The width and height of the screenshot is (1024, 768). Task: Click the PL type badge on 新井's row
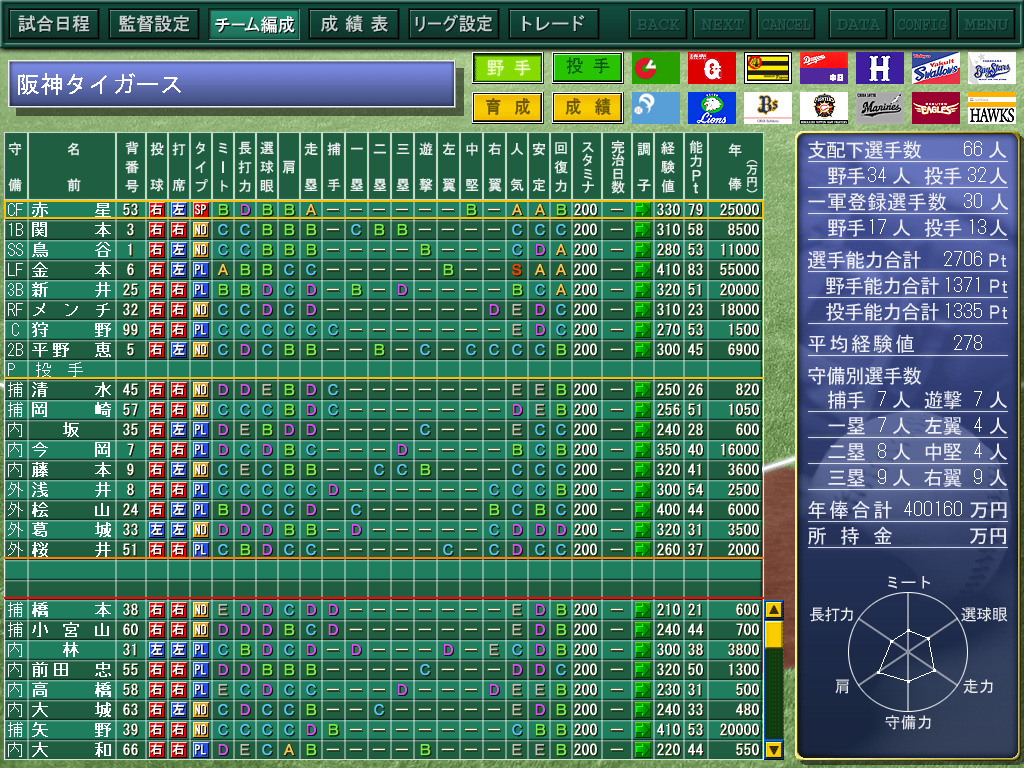(200, 289)
